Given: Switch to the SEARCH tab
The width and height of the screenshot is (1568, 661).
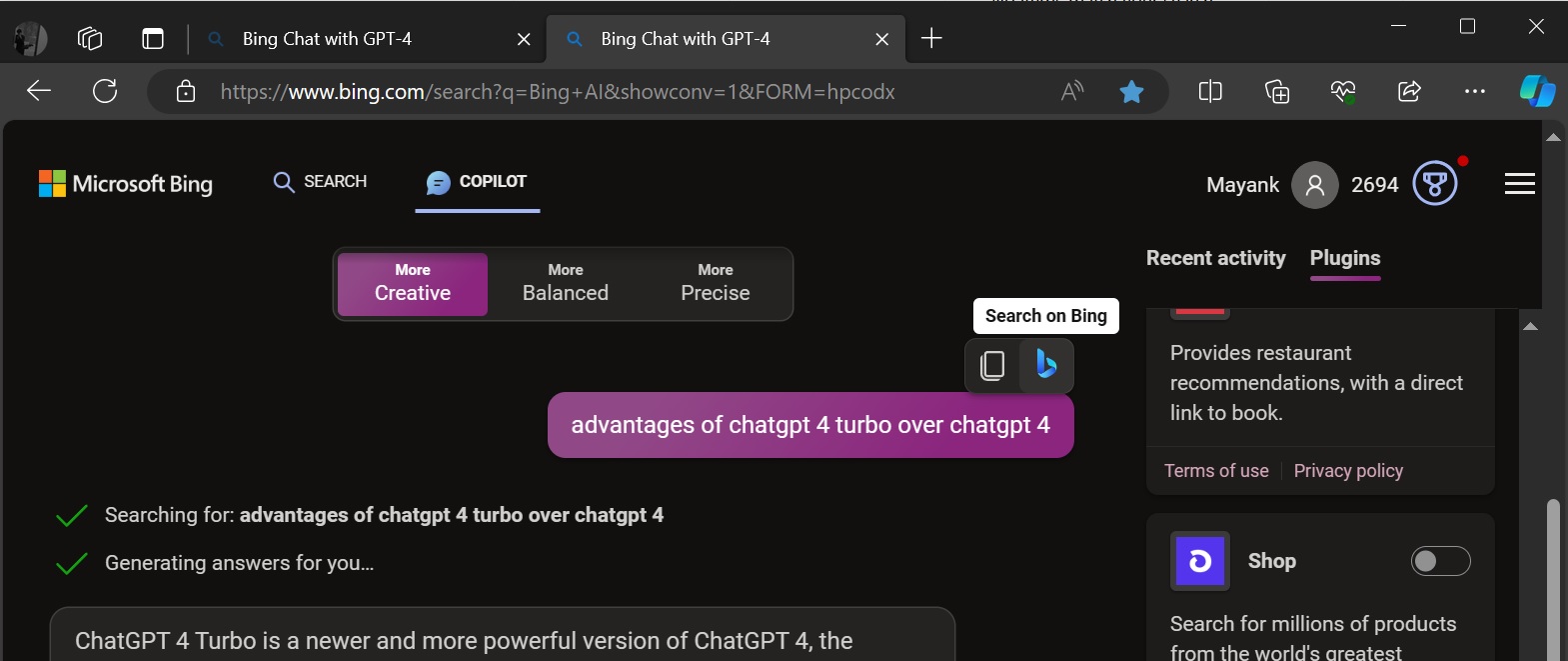Looking at the screenshot, I should click(320, 182).
